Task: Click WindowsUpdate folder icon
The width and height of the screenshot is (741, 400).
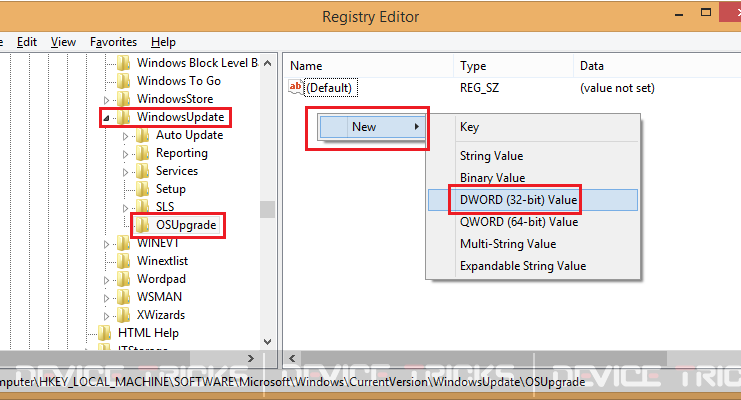Action: click(x=123, y=117)
